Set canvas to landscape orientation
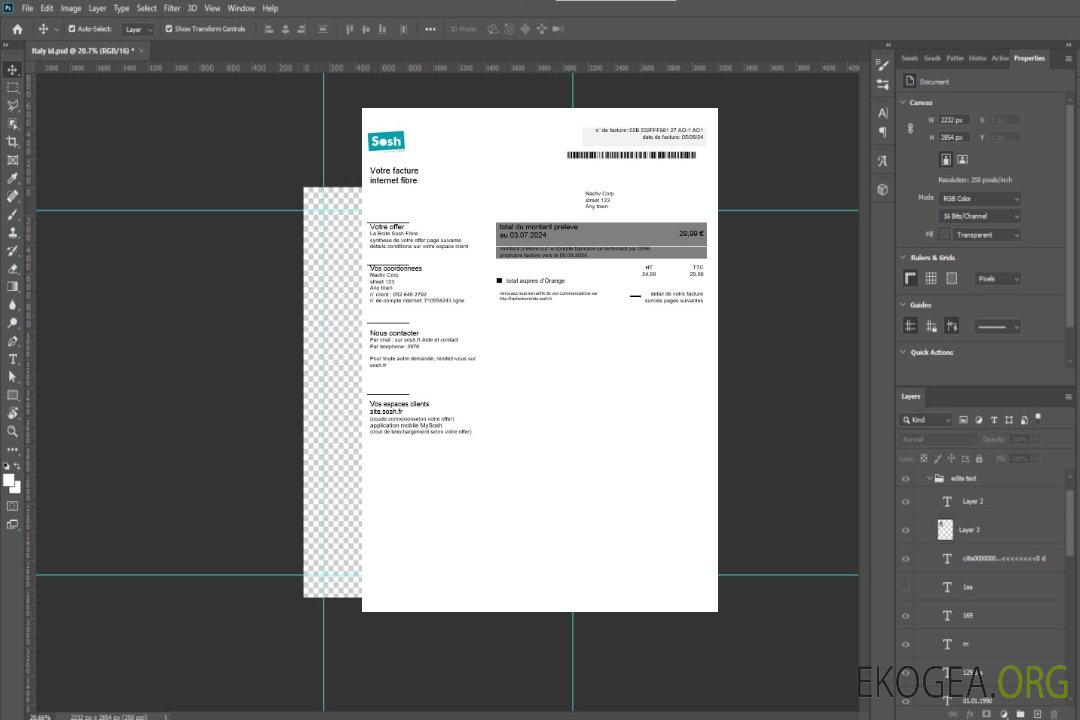The image size is (1080, 720). click(962, 160)
